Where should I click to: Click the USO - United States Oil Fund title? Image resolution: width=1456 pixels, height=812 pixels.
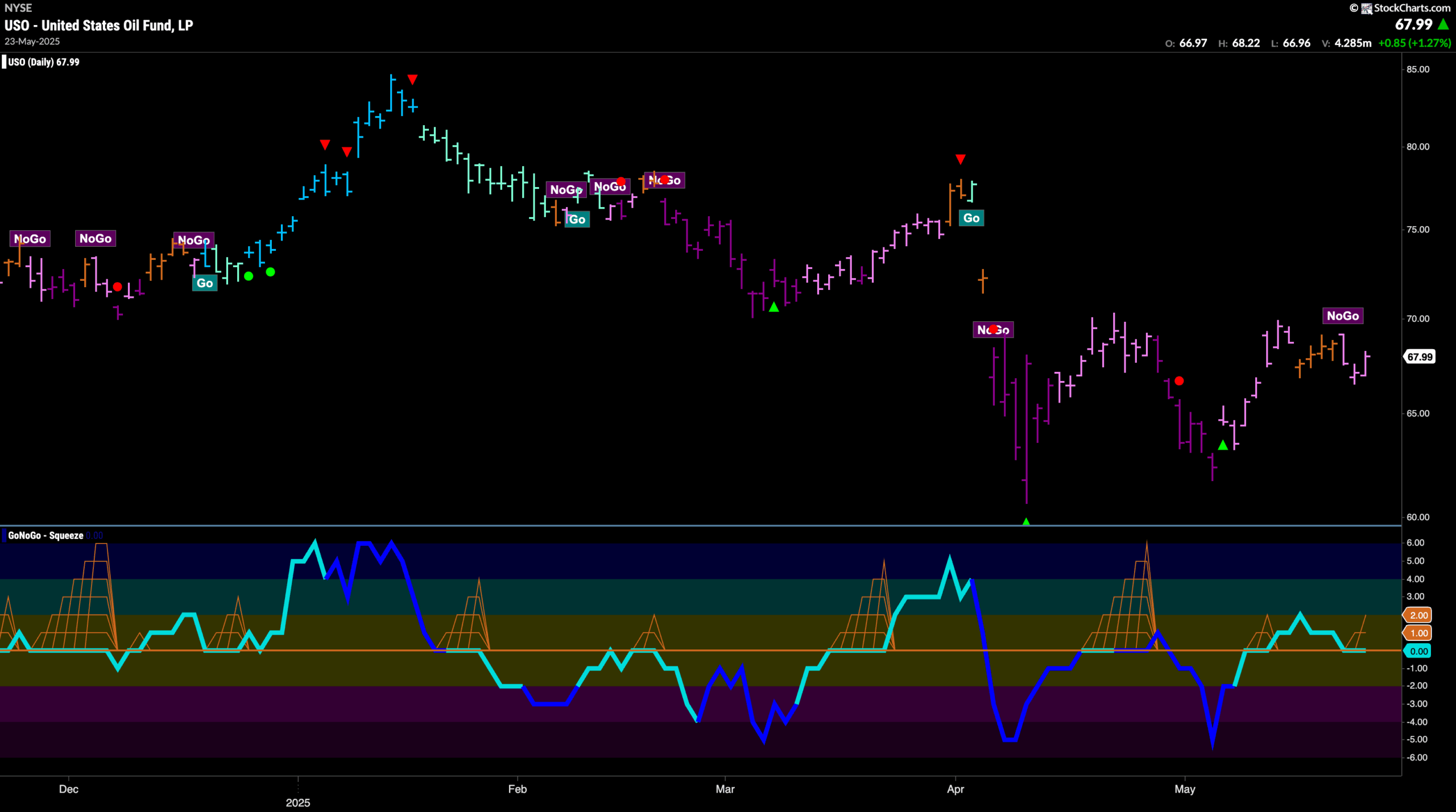coord(98,26)
